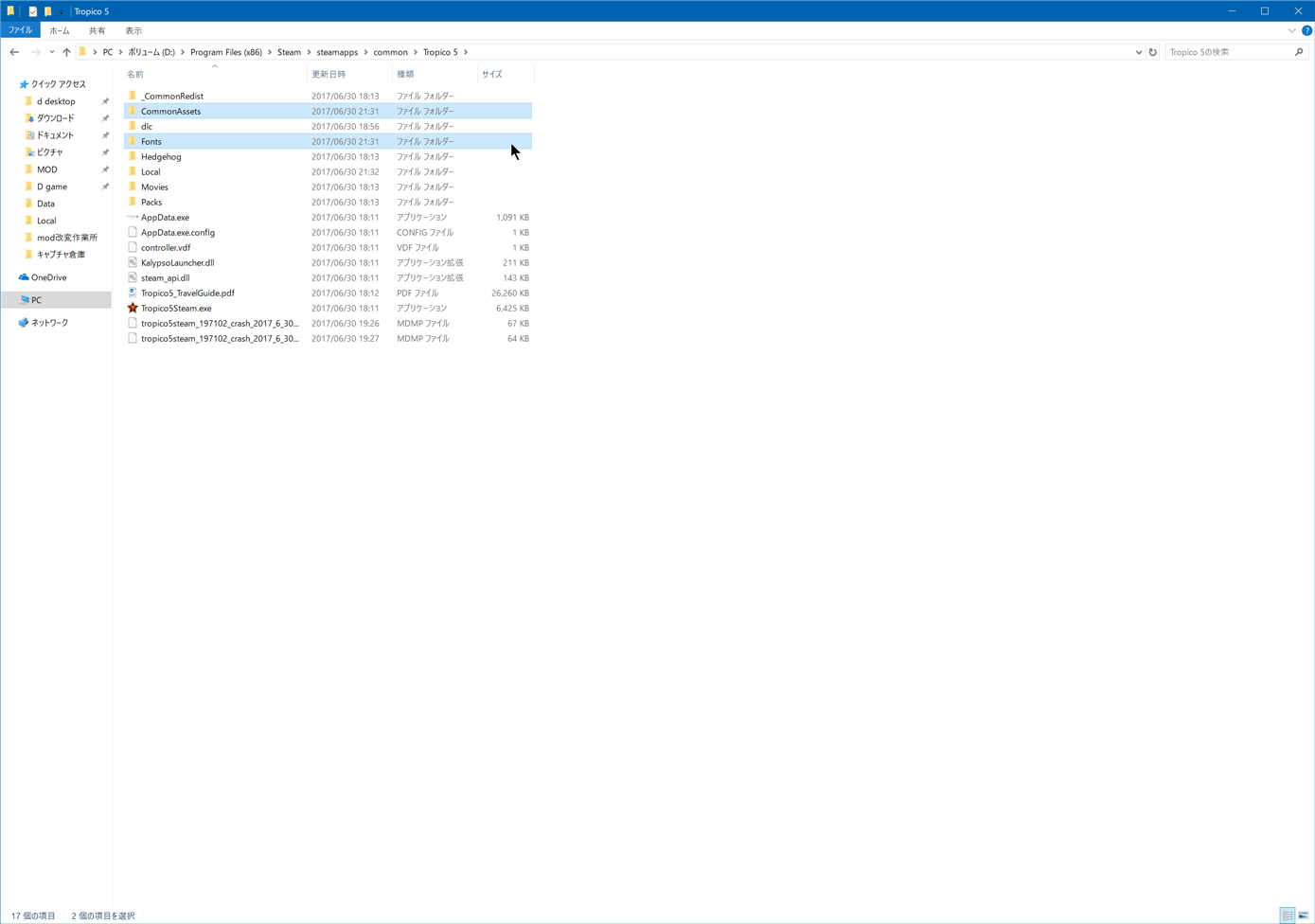Expand the chevron after Tropico 5 breadcrumb
Screen dimensions: 1315x924
[x=466, y=52]
